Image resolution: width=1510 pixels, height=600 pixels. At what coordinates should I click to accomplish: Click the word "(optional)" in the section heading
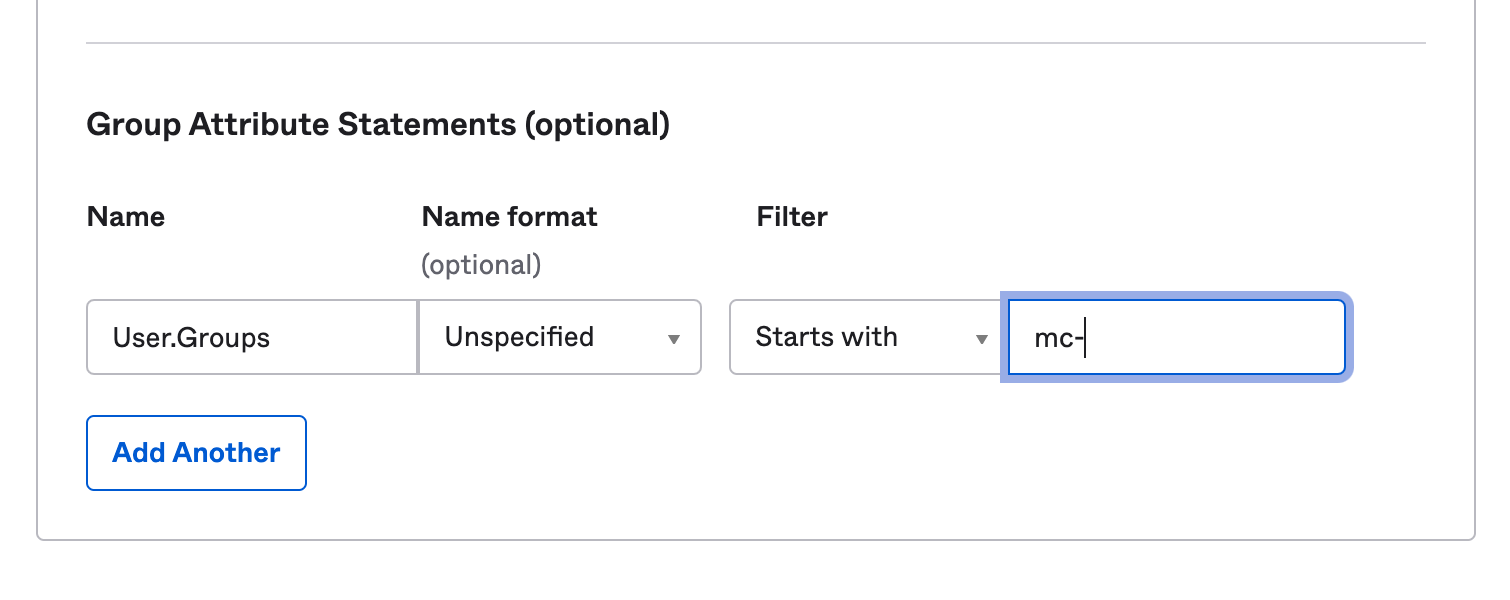[597, 125]
